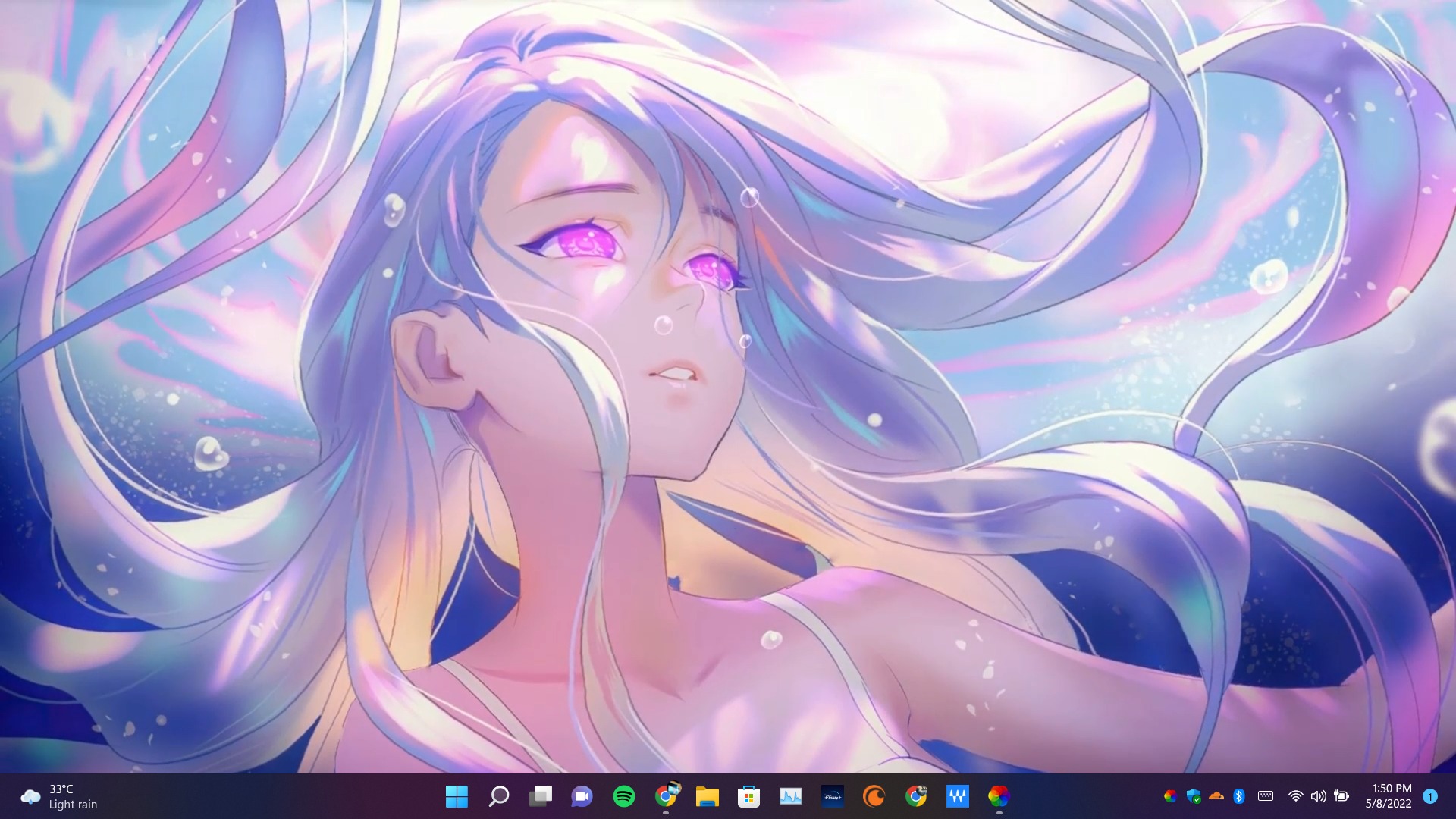
Task: Launch Teams Chat from the taskbar
Action: (x=582, y=796)
